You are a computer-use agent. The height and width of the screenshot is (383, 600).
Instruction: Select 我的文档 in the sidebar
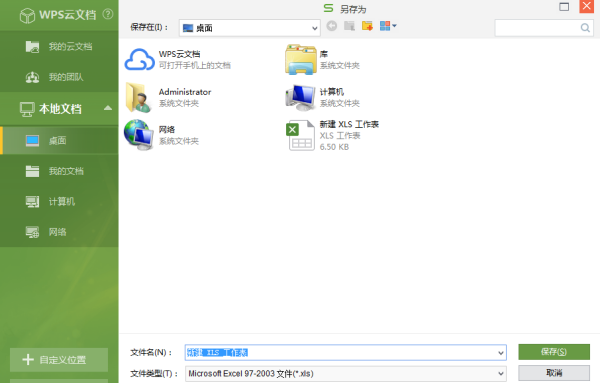point(59,171)
